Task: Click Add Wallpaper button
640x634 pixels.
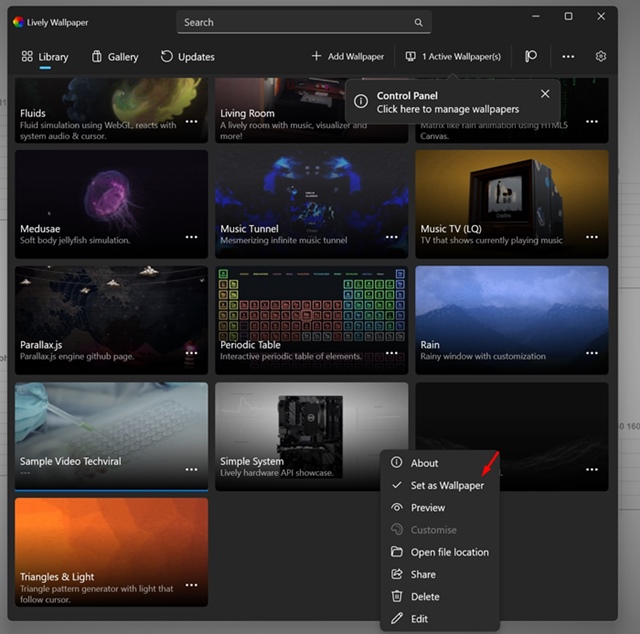Action: coord(347,56)
